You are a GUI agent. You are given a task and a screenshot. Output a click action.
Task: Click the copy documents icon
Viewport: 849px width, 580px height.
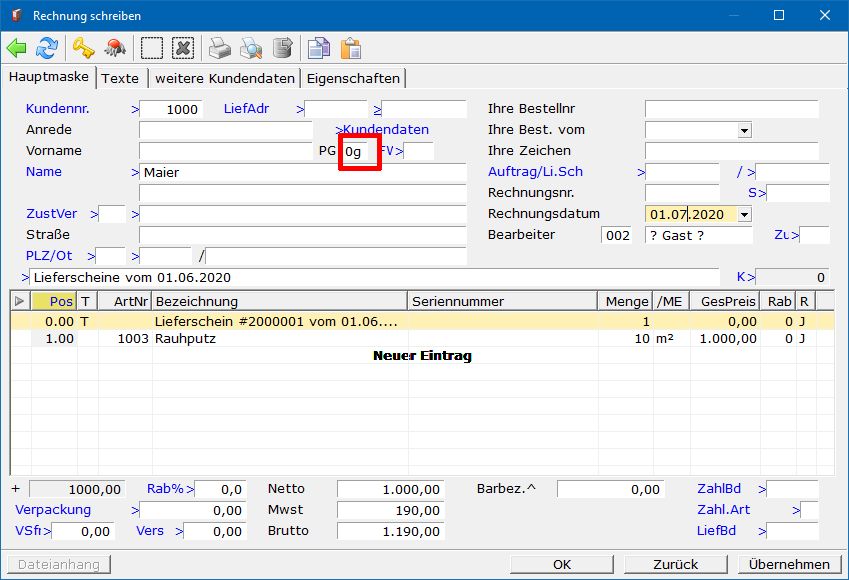[318, 48]
